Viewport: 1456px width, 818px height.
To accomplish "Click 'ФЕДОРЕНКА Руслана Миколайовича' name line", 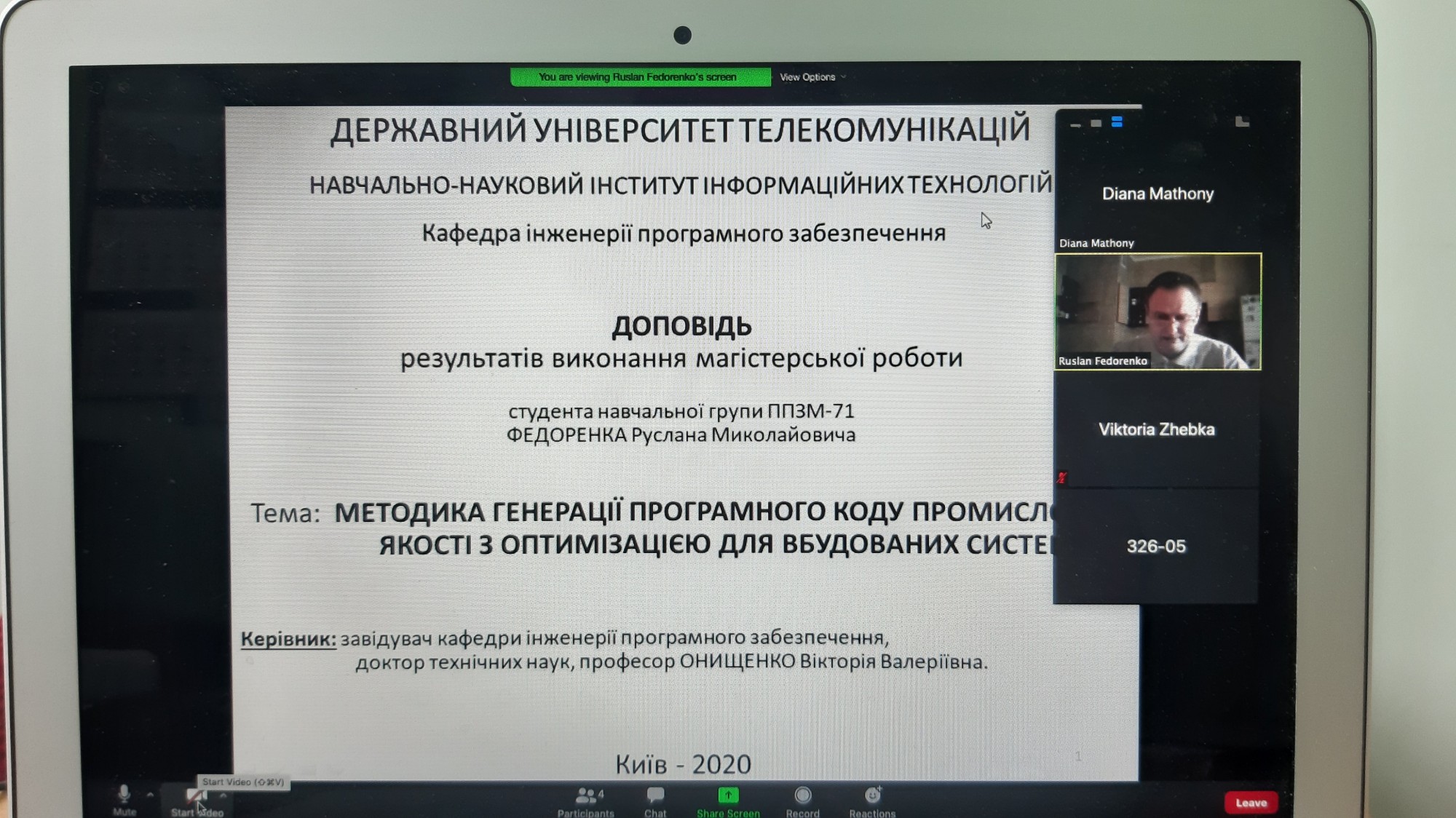I will 681,435.
